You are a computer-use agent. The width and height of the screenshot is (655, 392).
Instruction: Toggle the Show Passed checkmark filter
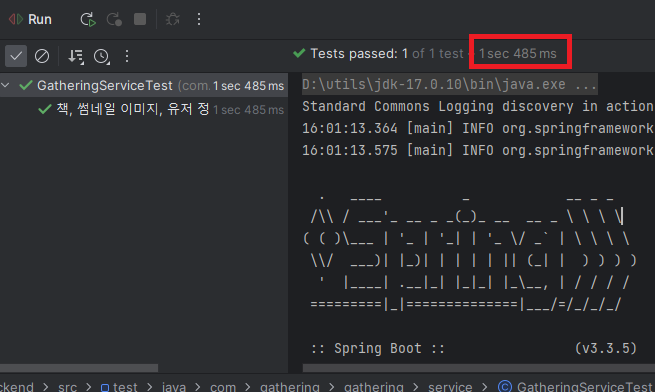(16, 56)
